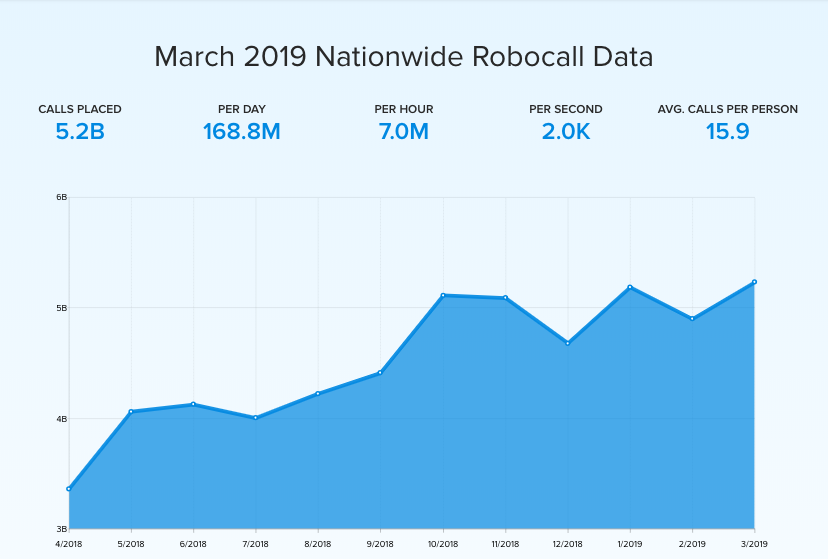Select the July 2018 data point
Screen dimensions: 828x559
point(256,418)
